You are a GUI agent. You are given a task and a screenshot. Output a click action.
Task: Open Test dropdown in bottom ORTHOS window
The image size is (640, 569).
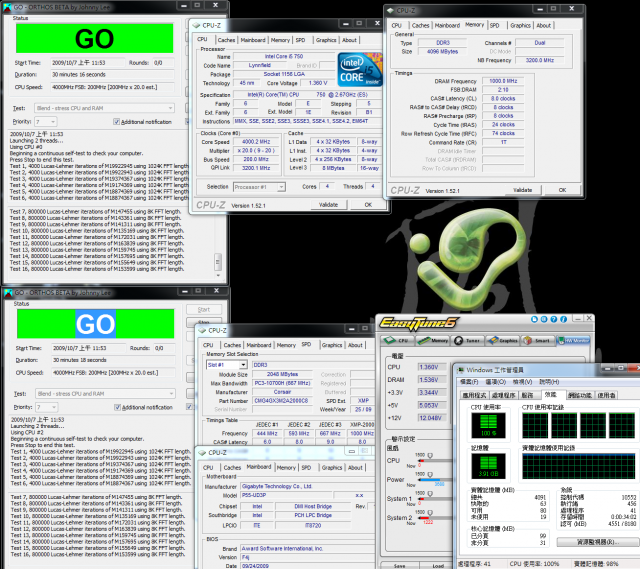pos(105,393)
